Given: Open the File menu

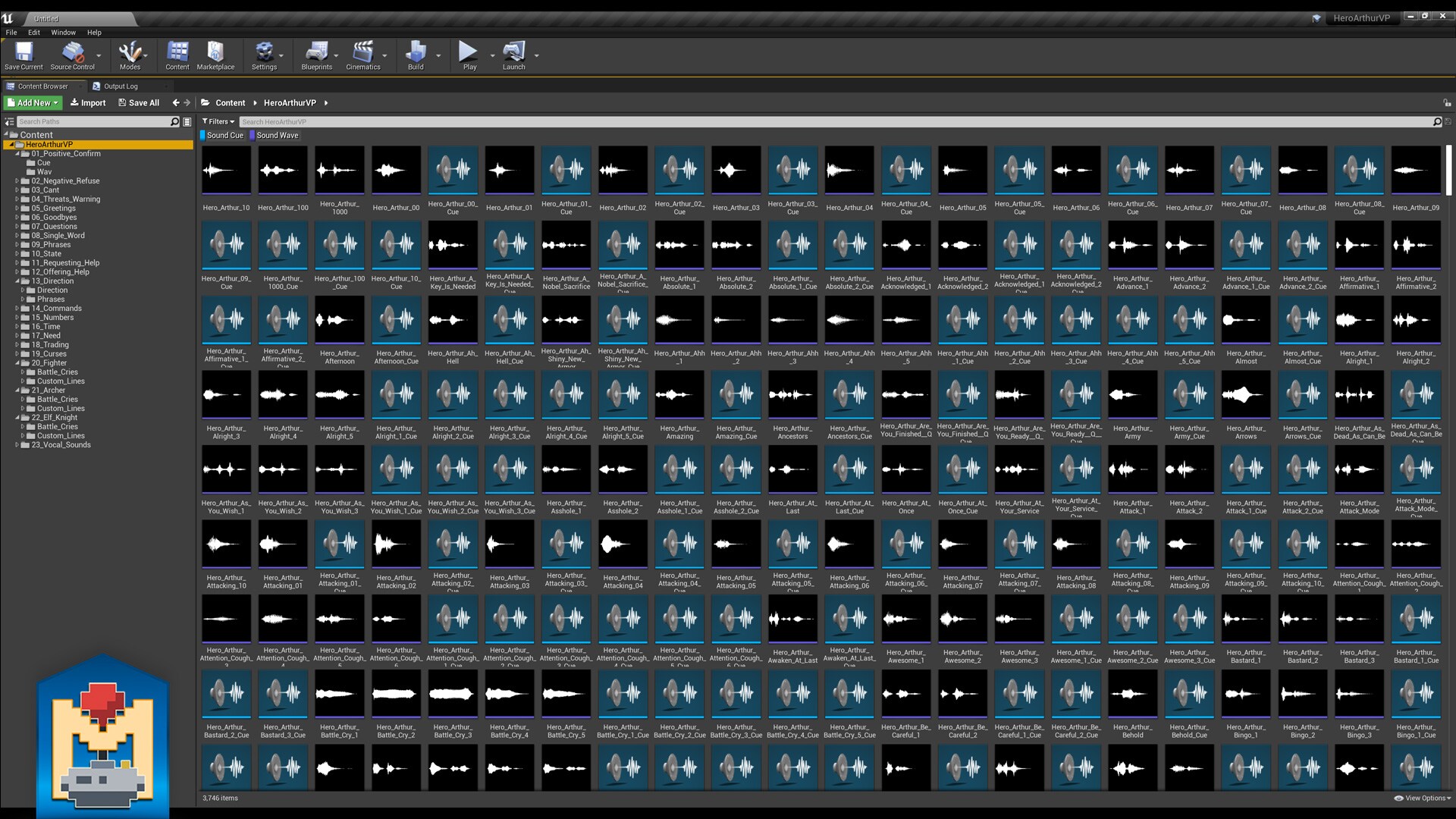Looking at the screenshot, I should [11, 33].
